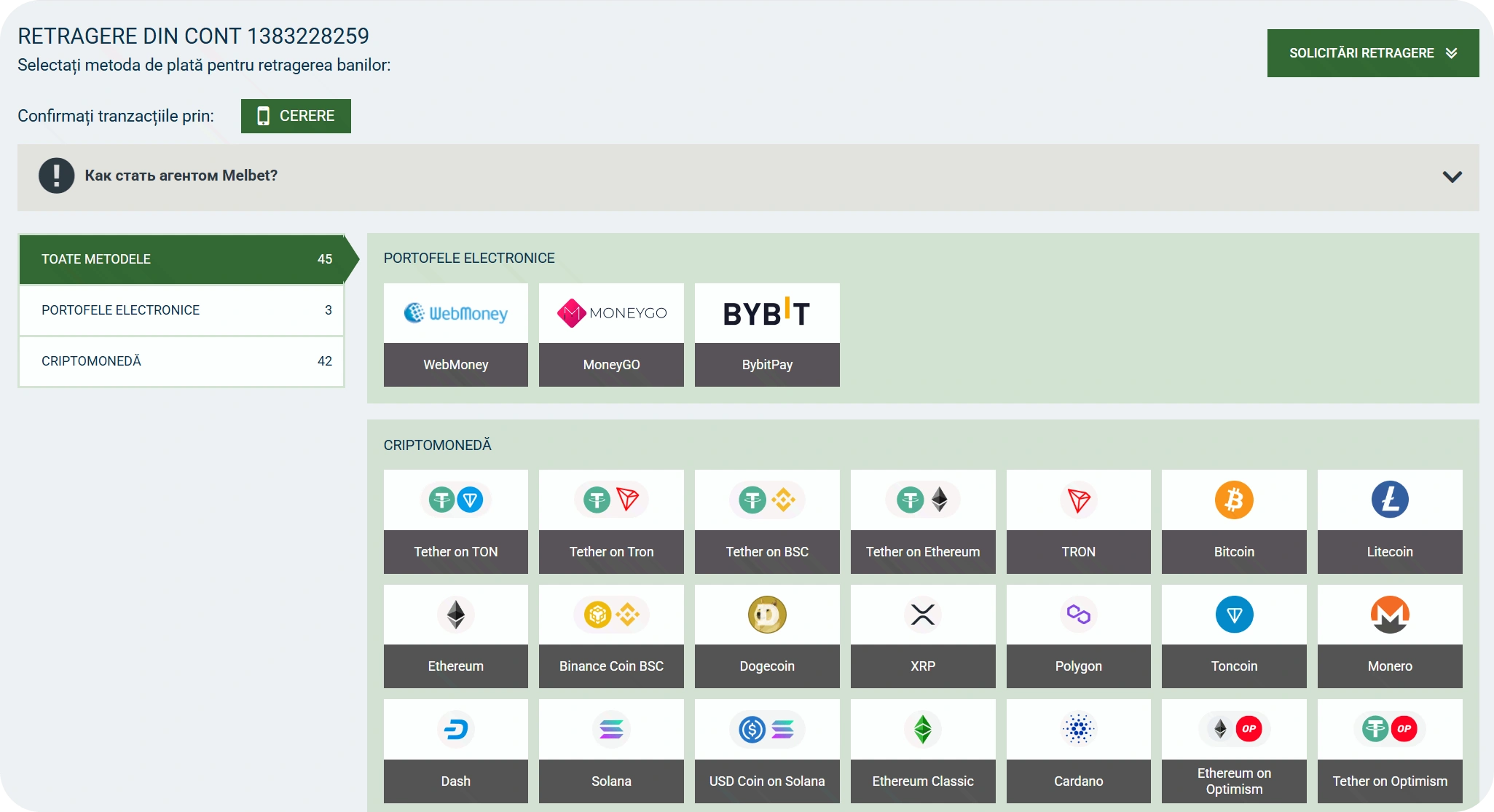The height and width of the screenshot is (812, 1494).
Task: Pick the Bybit logo
Action: click(x=767, y=313)
